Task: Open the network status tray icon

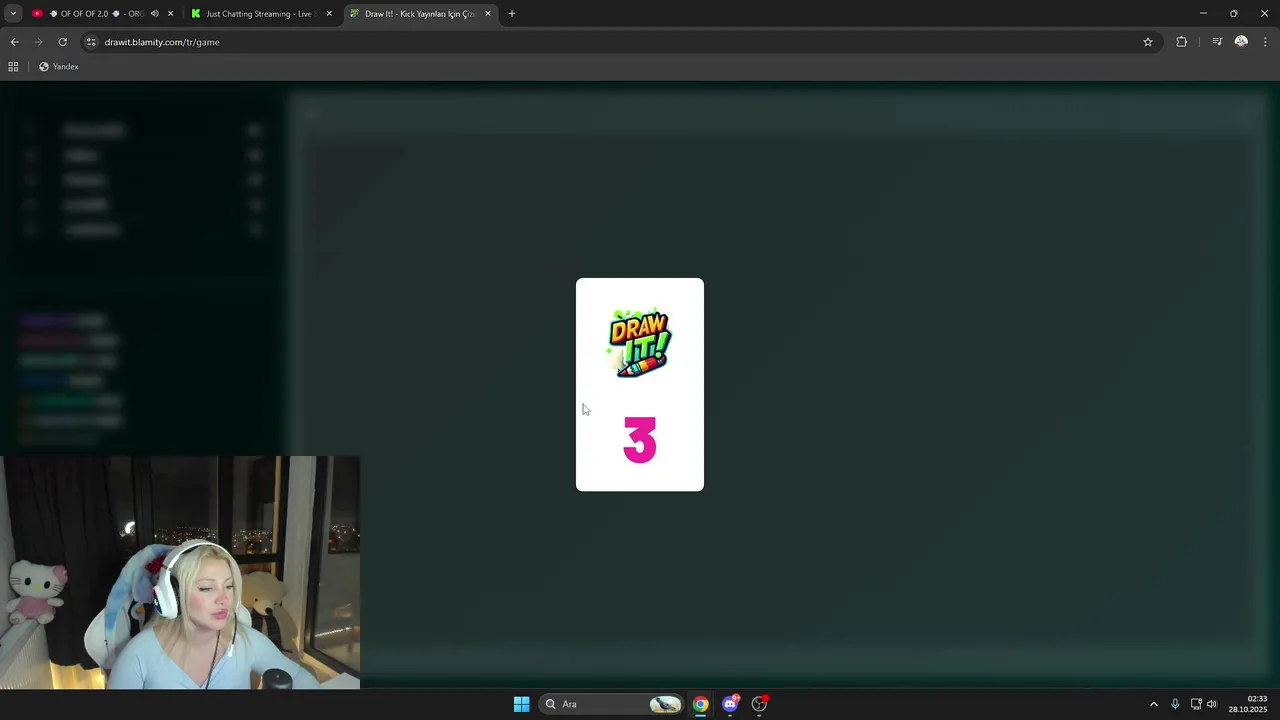Action: (x=1196, y=704)
